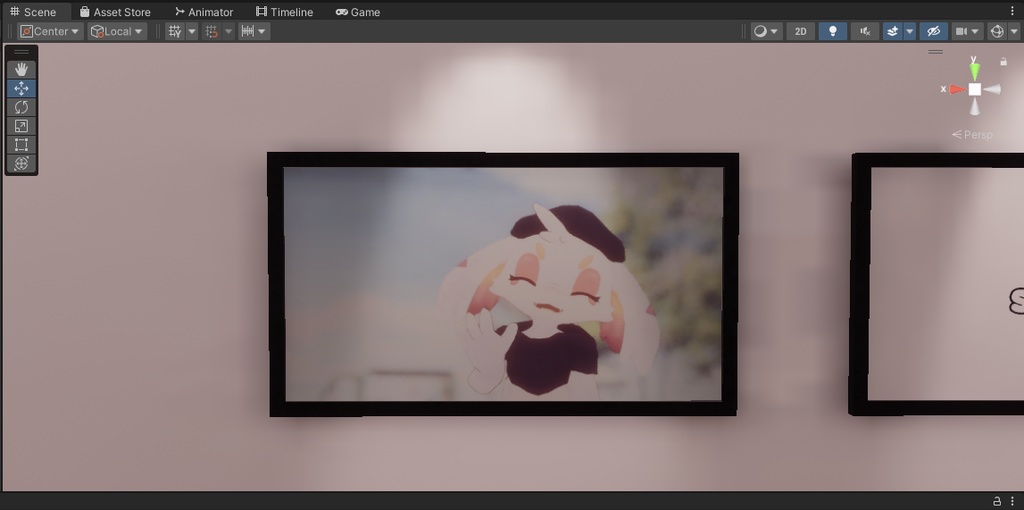Select the framed character picture object

pyautogui.click(x=504, y=284)
